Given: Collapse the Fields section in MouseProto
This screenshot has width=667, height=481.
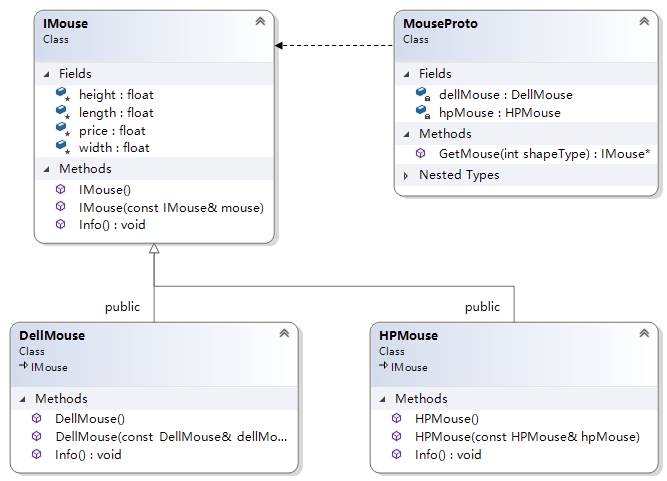Looking at the screenshot, I should (406, 74).
